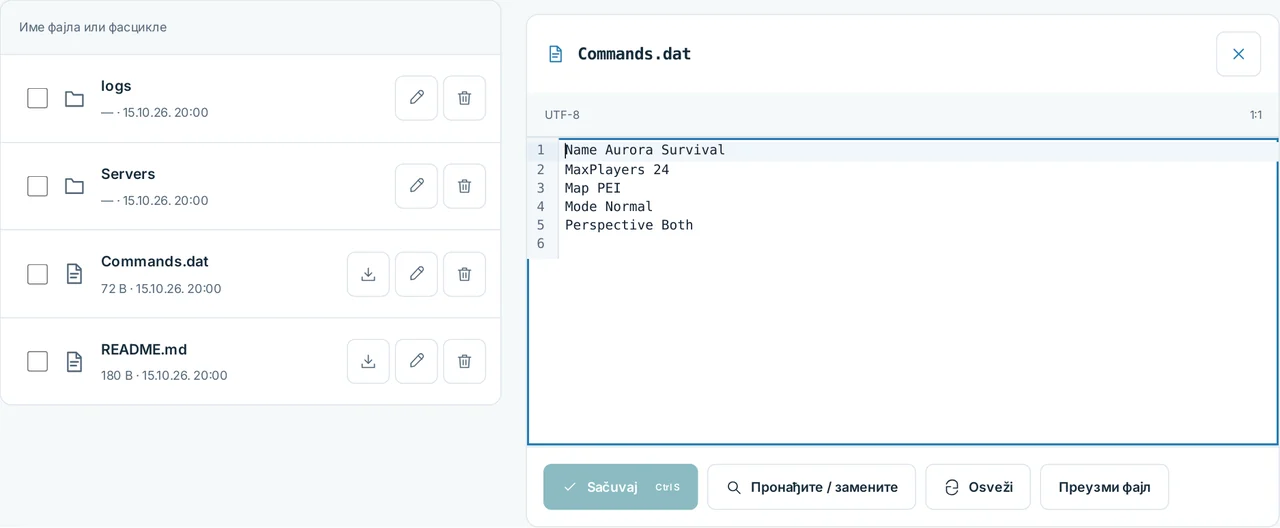The height and width of the screenshot is (528, 1280).
Task: Open the logs folder icon
Action: click(74, 98)
